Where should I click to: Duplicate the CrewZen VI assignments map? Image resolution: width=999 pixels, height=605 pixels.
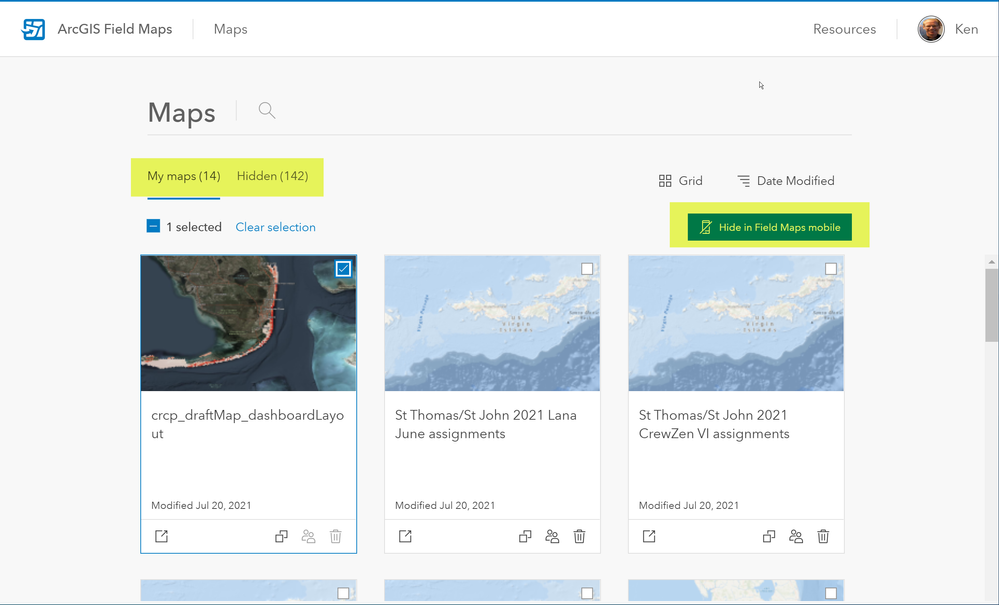tap(769, 536)
